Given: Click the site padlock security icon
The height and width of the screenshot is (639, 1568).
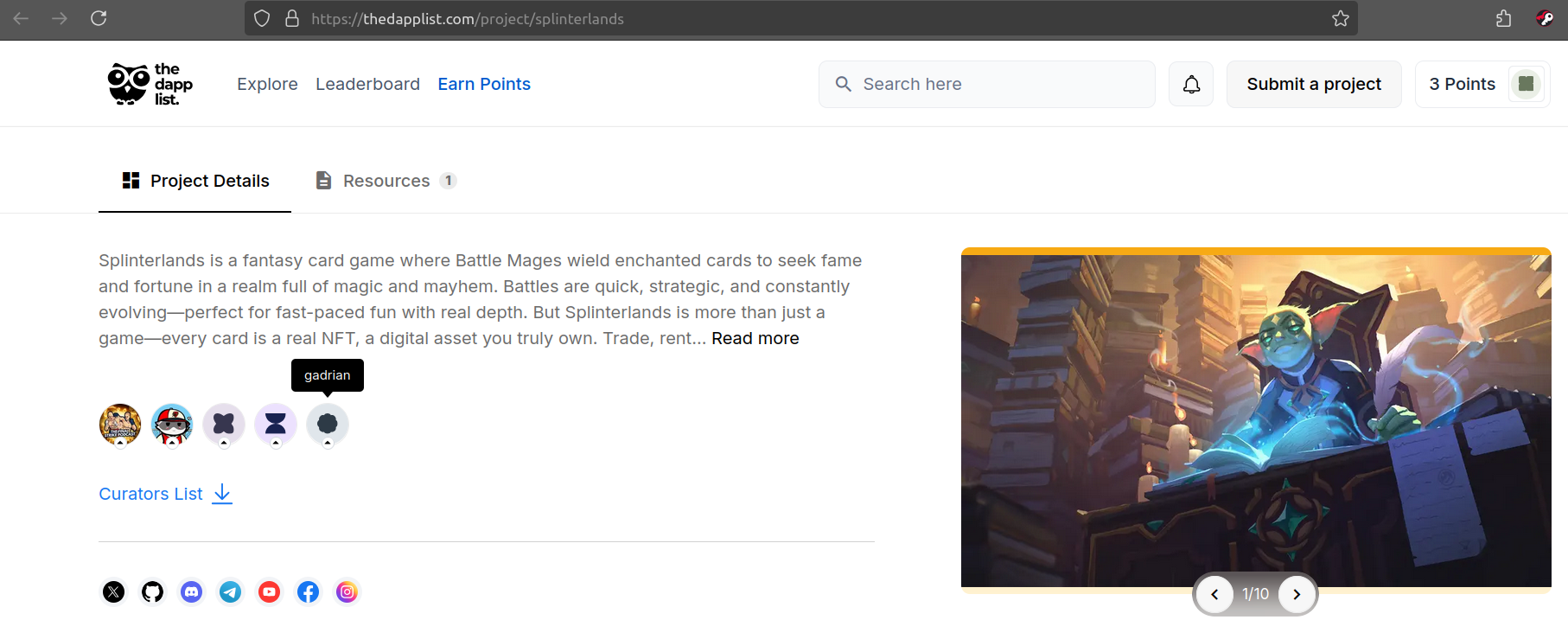Looking at the screenshot, I should [x=292, y=18].
